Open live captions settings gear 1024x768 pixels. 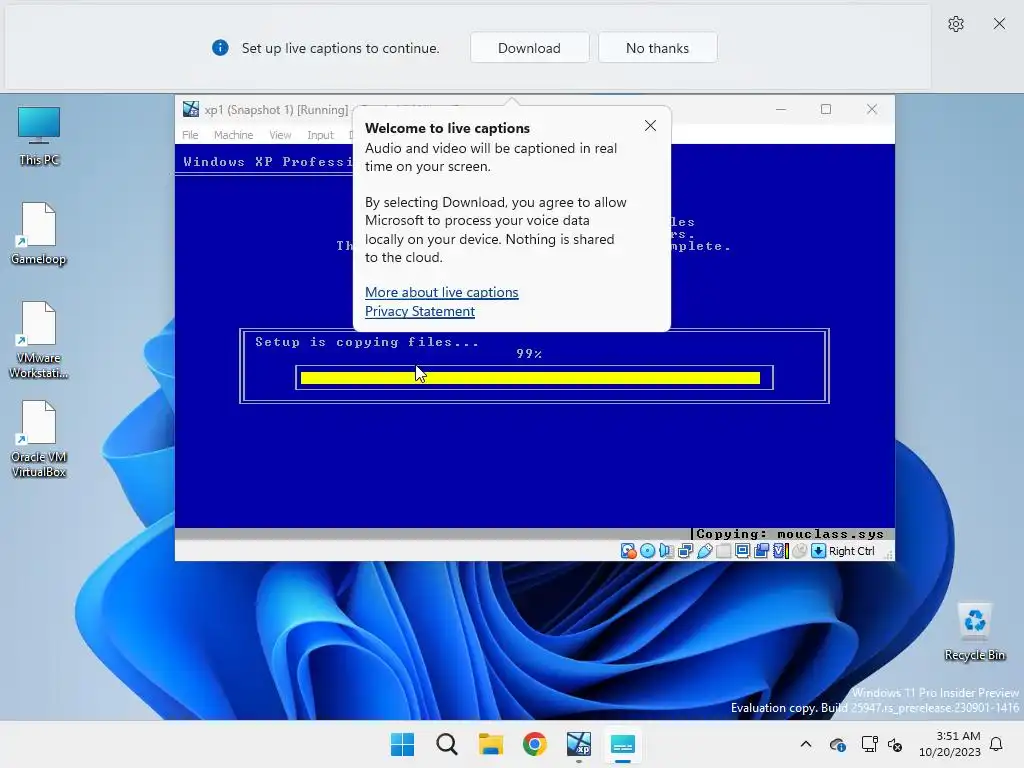(x=956, y=24)
